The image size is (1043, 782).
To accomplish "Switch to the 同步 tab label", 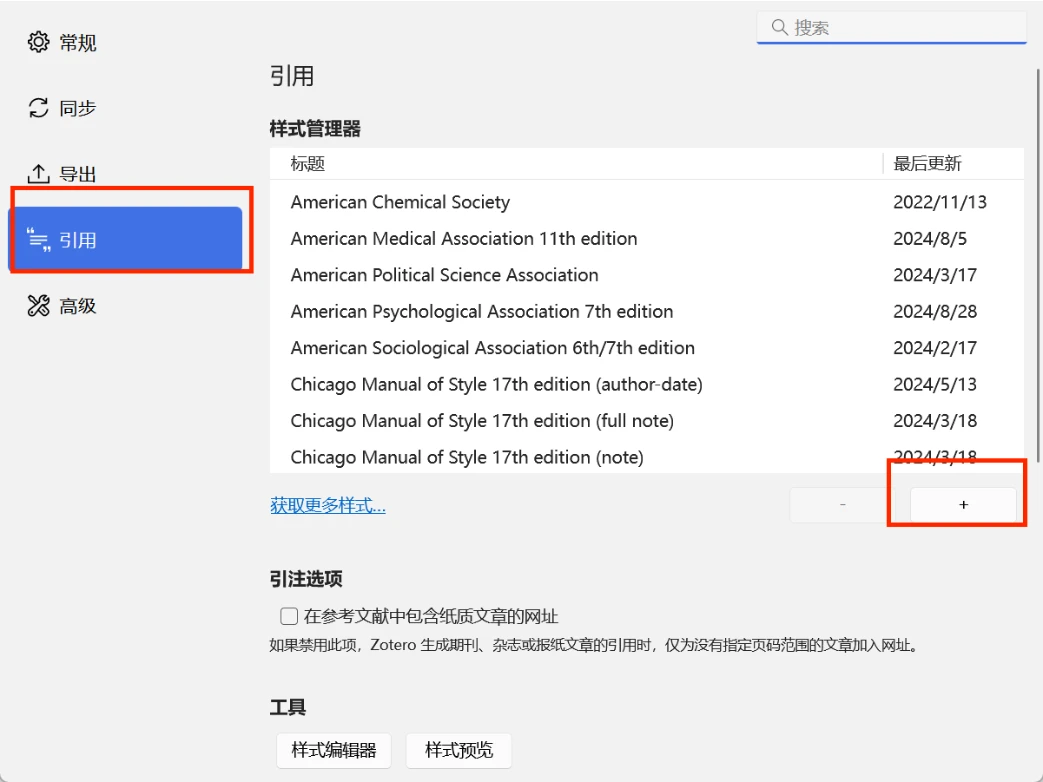I will point(78,108).
